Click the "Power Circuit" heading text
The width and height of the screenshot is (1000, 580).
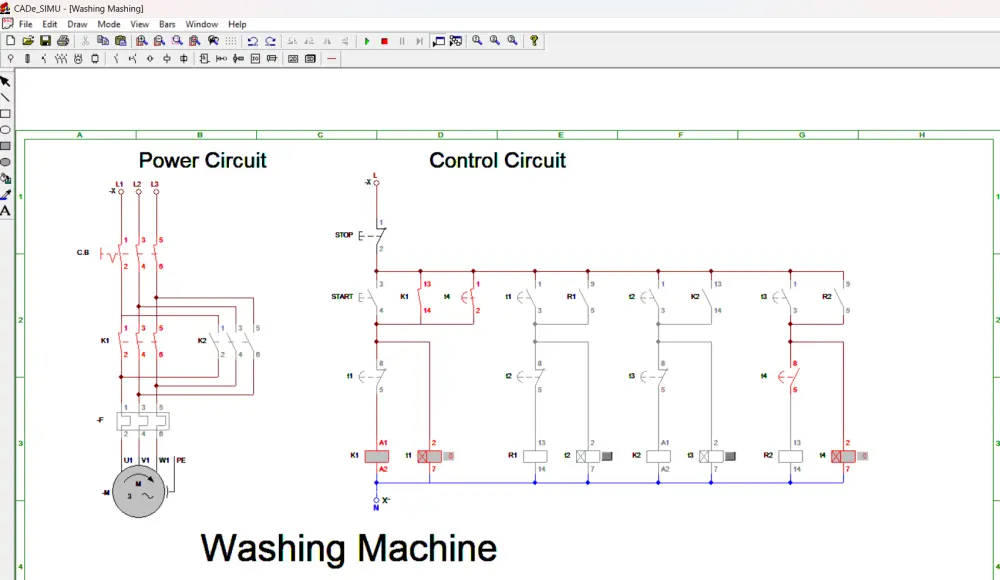click(x=202, y=160)
